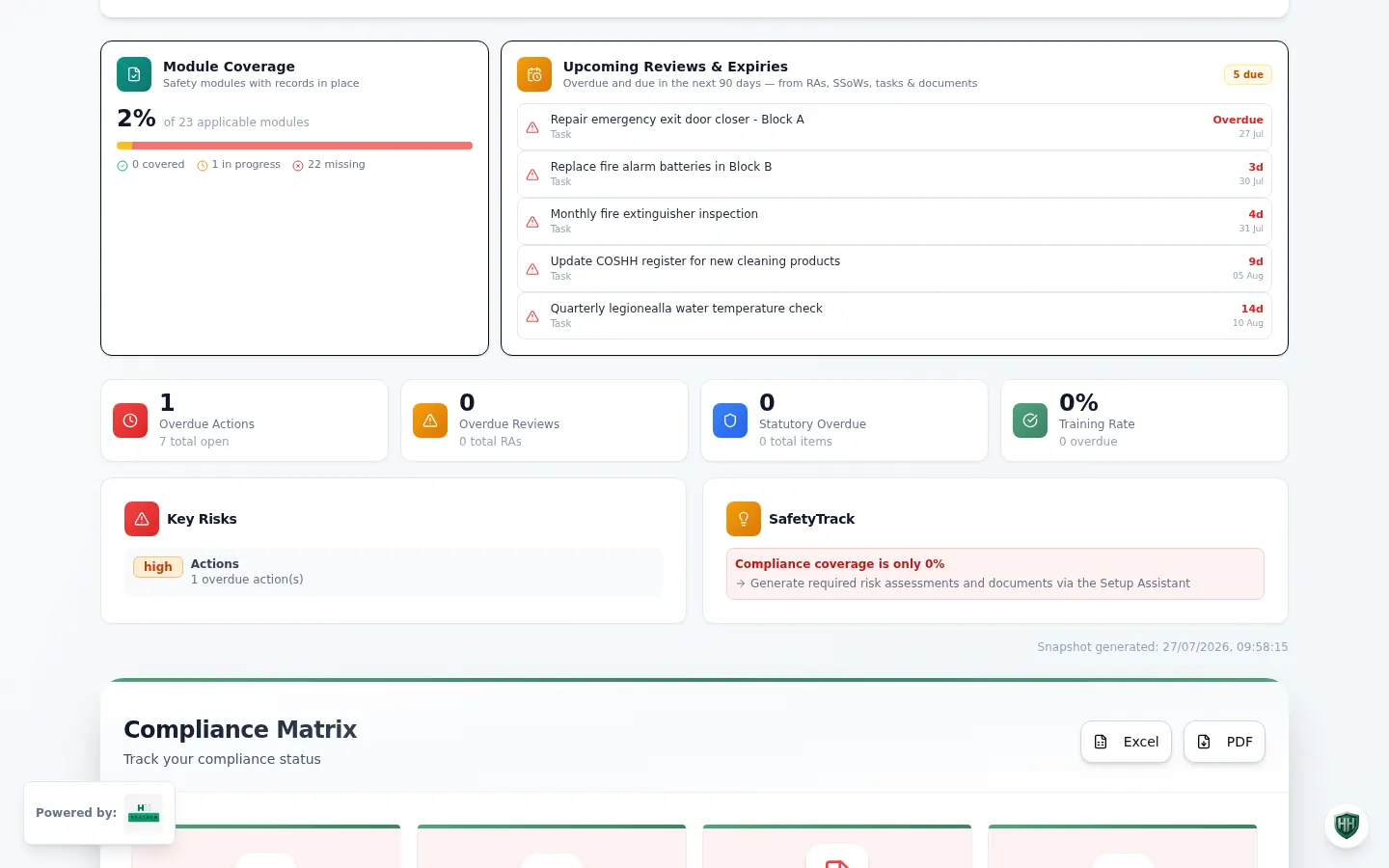Click the blue Statutory Overdue shield icon

pyautogui.click(x=730, y=420)
